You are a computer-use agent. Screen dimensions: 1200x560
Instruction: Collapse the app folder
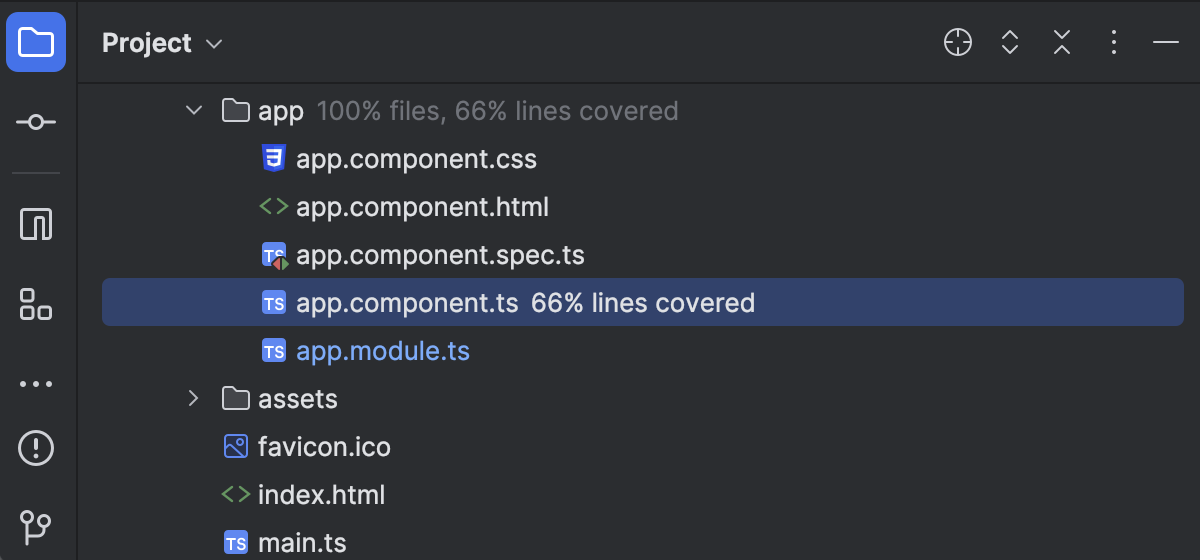click(194, 110)
